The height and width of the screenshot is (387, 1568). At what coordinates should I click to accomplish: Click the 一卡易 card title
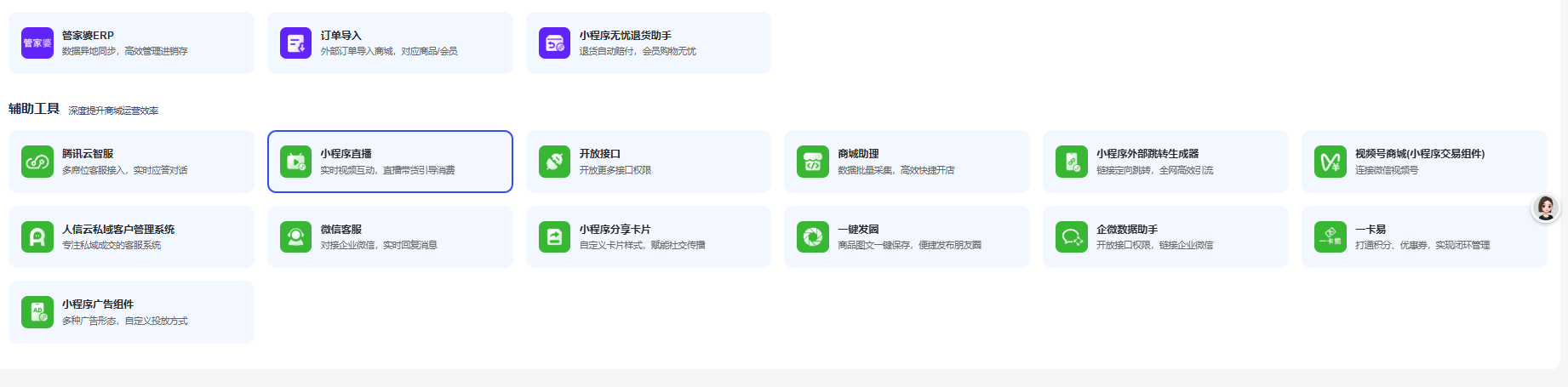tap(1370, 230)
